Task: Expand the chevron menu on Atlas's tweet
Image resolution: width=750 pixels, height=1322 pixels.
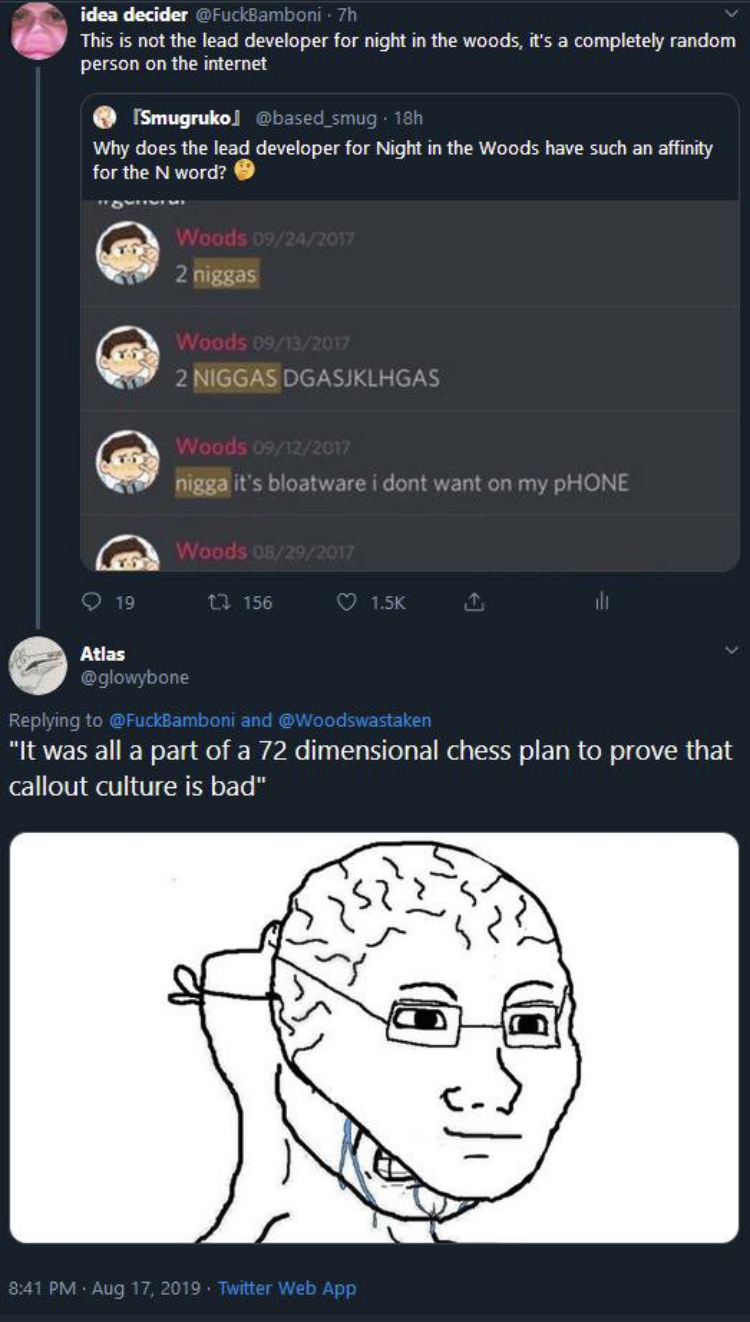Action: (731, 650)
